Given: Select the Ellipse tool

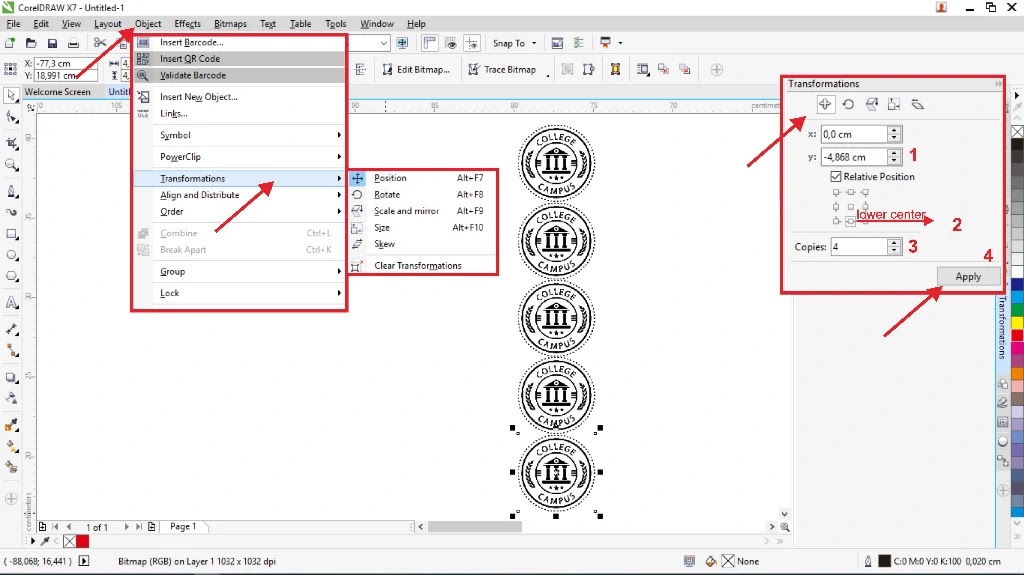Looking at the screenshot, I should pyautogui.click(x=11, y=255).
